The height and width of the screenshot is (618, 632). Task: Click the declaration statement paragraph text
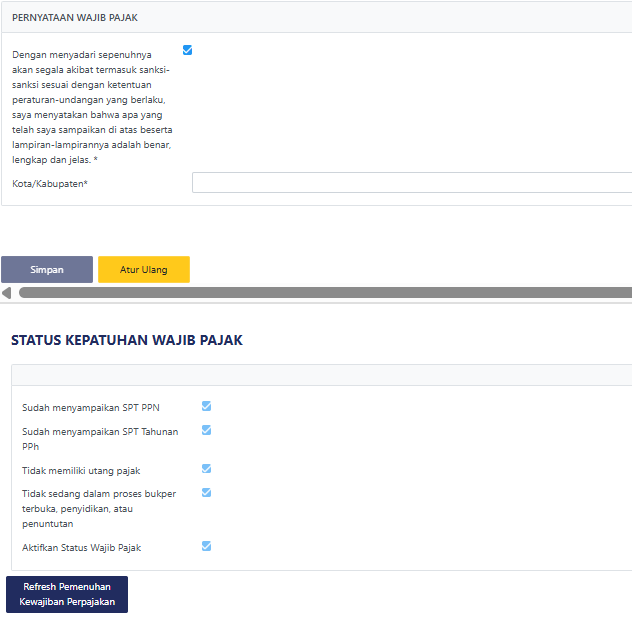91,107
